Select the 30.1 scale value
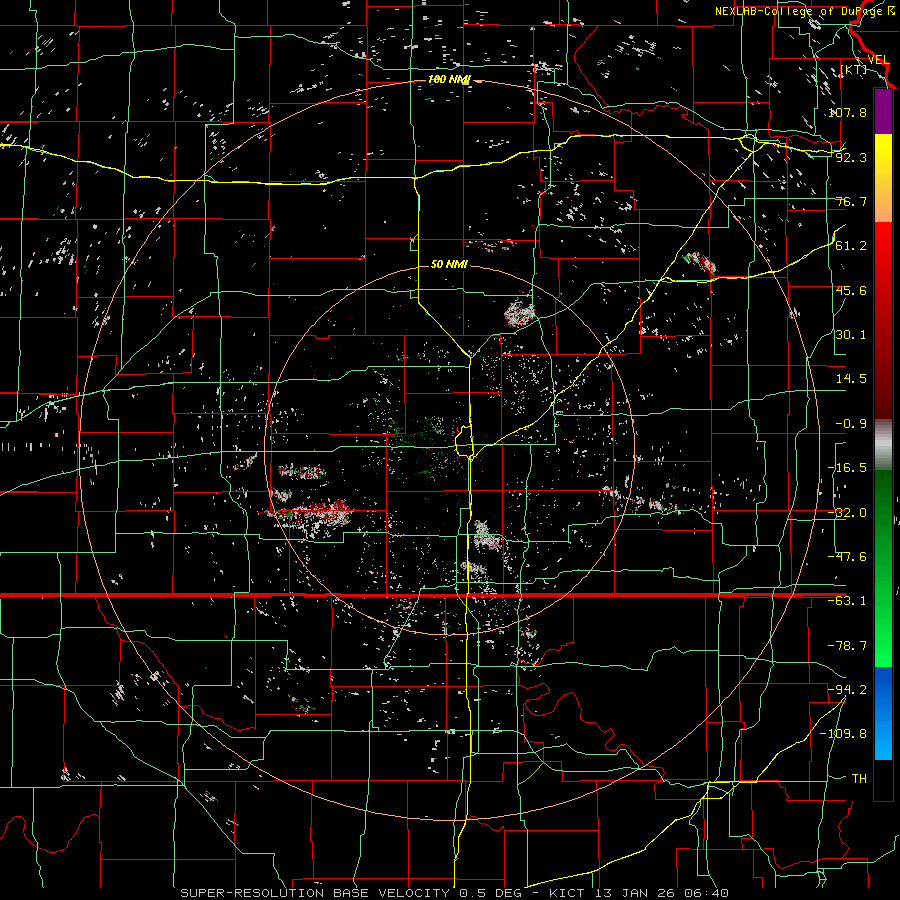The width and height of the screenshot is (900, 900). point(851,335)
